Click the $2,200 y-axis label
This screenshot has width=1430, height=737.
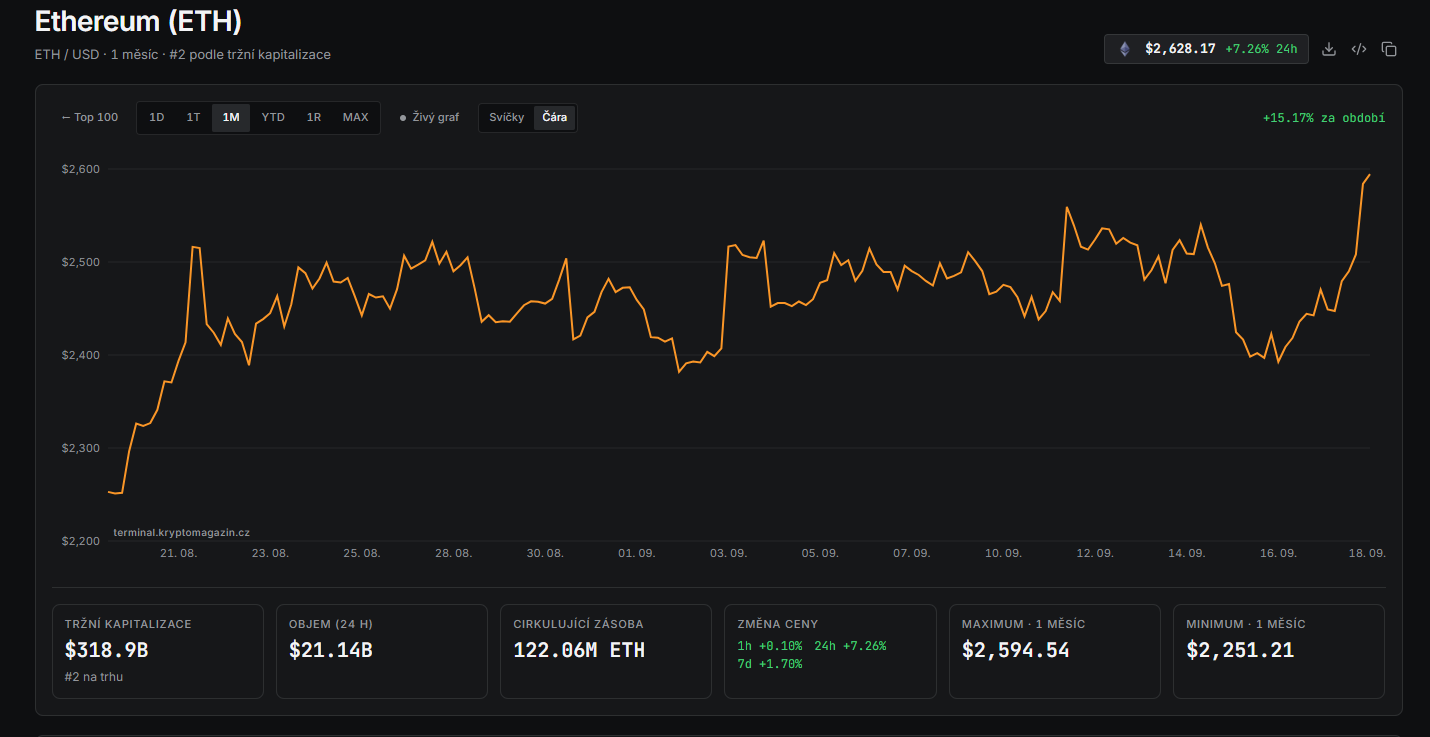(x=80, y=541)
